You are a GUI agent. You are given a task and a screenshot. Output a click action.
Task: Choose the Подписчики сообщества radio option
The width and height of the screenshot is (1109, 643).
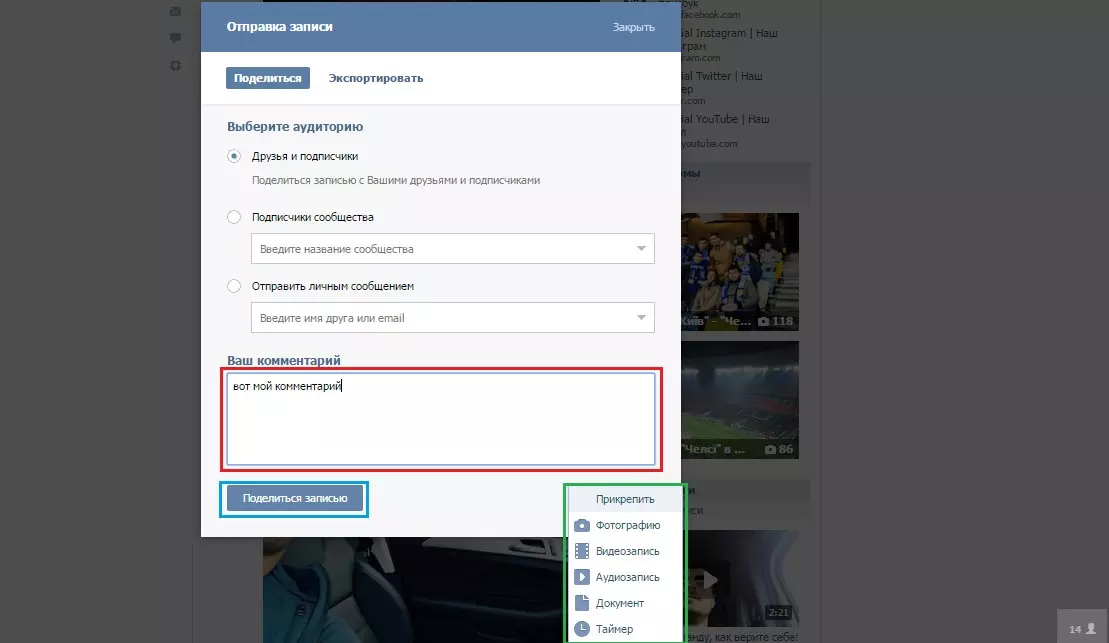[x=234, y=217]
